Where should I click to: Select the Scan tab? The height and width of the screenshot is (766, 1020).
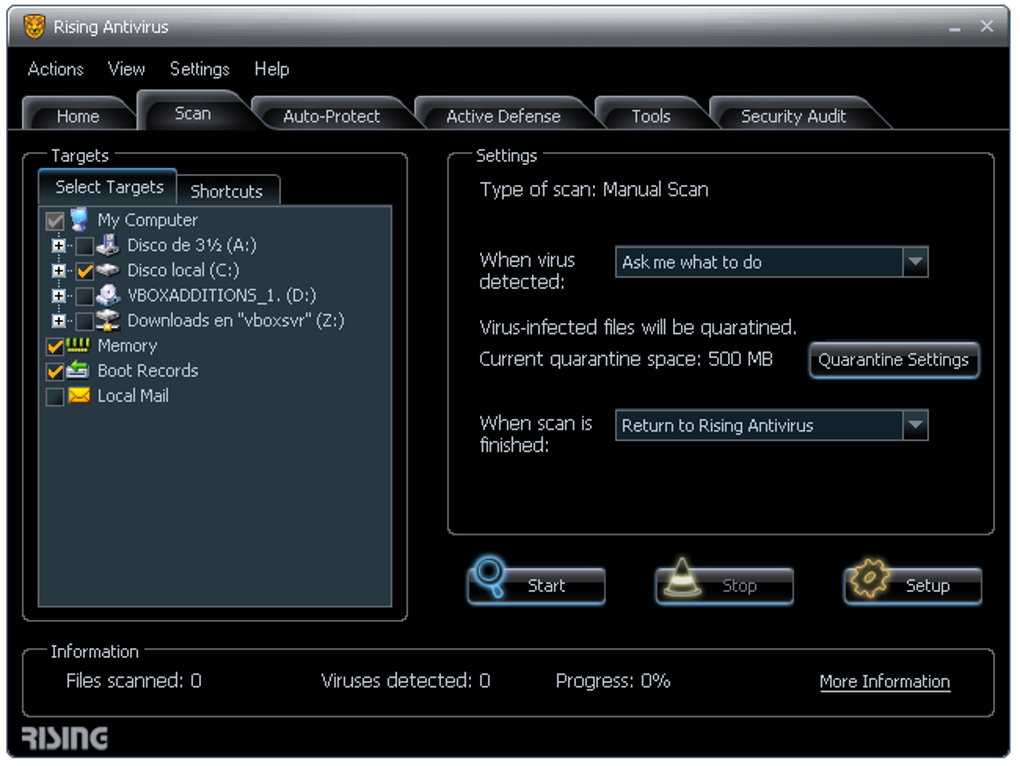(193, 113)
